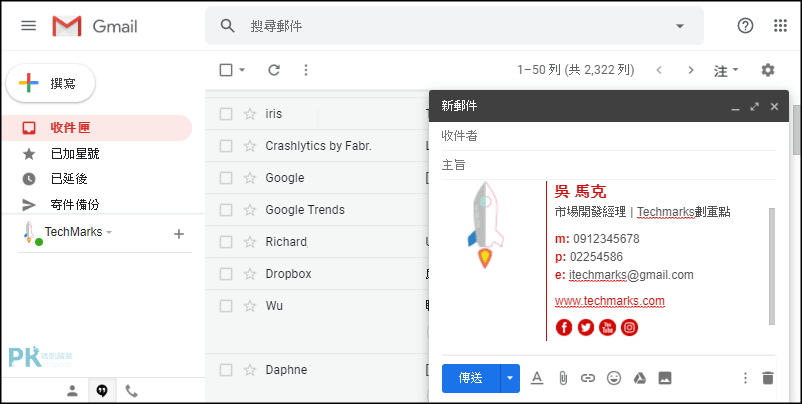Click the 撰寫 compose button
Screen dimensions: 802x404
(51, 83)
